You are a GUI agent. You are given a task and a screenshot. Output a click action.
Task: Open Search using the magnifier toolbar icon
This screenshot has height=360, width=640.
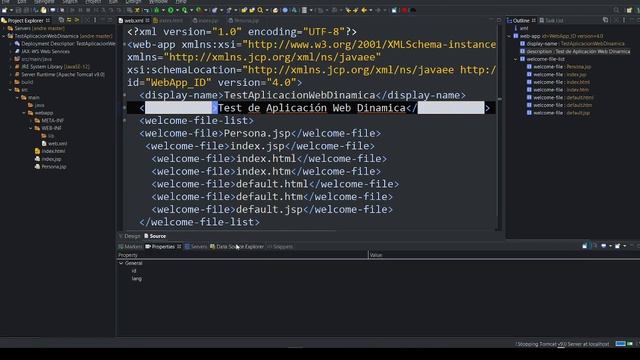coord(260,10)
